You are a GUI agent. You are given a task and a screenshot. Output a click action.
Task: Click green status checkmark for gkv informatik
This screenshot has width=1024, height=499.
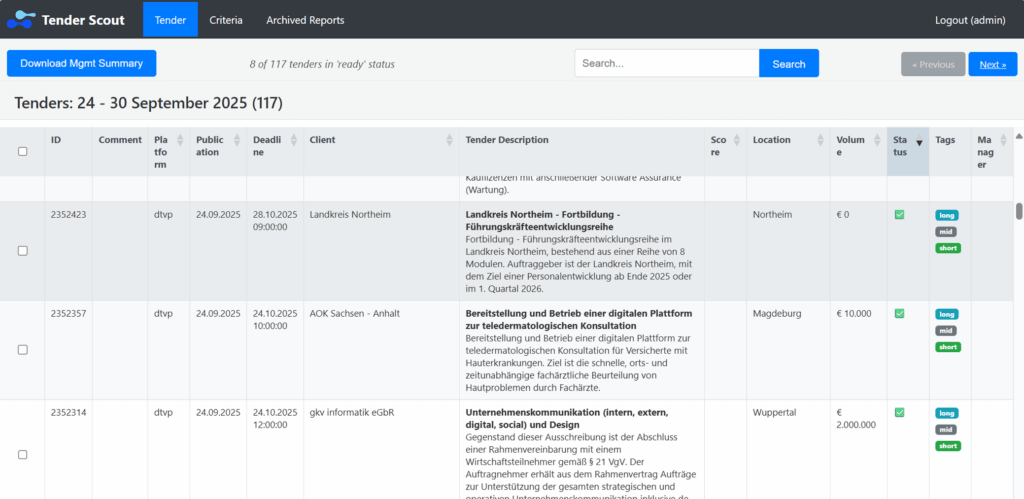[899, 412]
